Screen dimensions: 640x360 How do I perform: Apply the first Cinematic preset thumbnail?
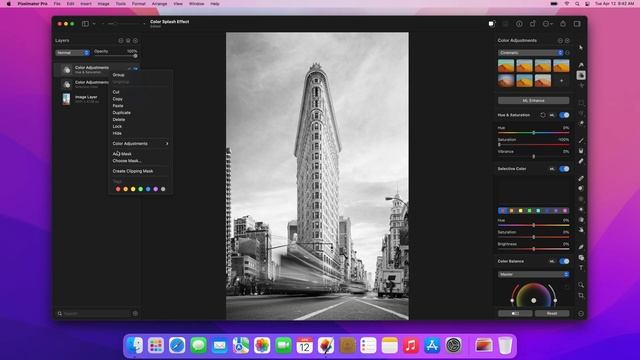click(x=506, y=66)
